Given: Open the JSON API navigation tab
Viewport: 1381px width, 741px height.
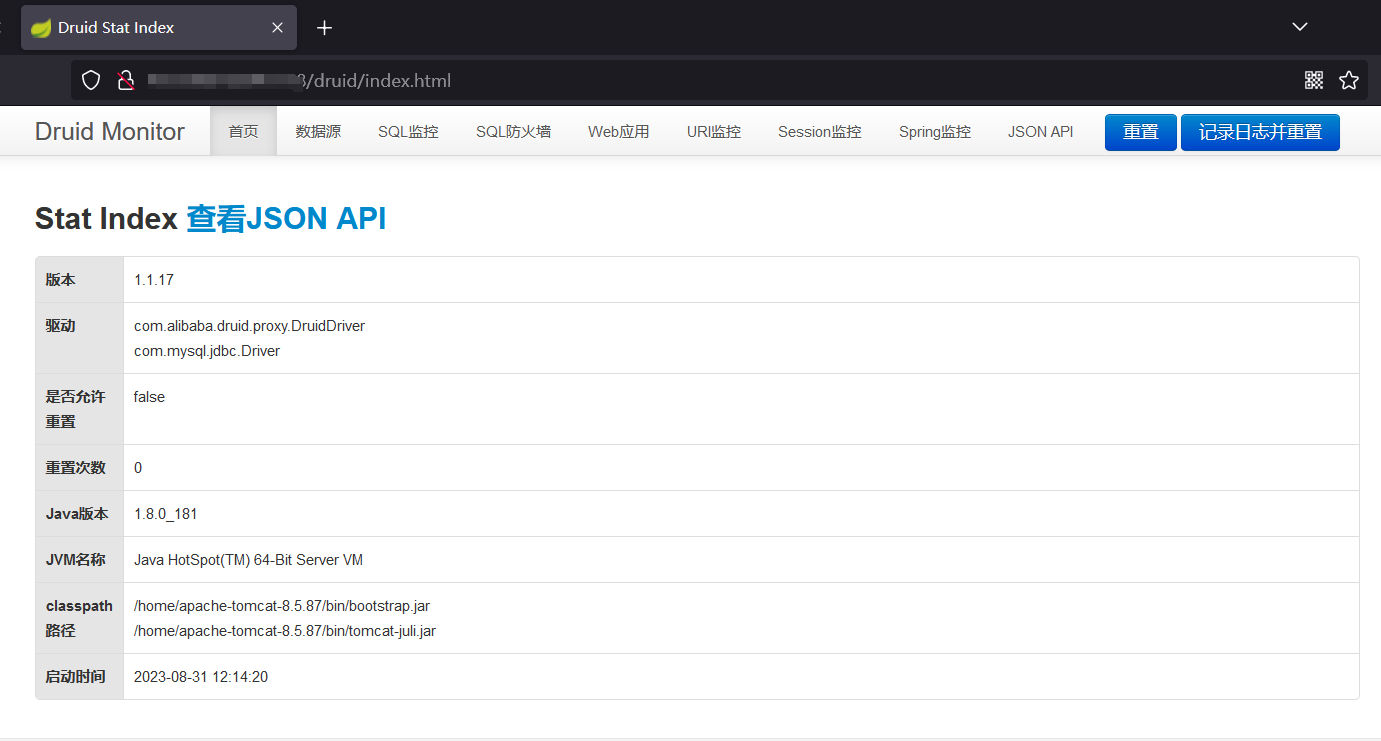Looking at the screenshot, I should pyautogui.click(x=1040, y=131).
